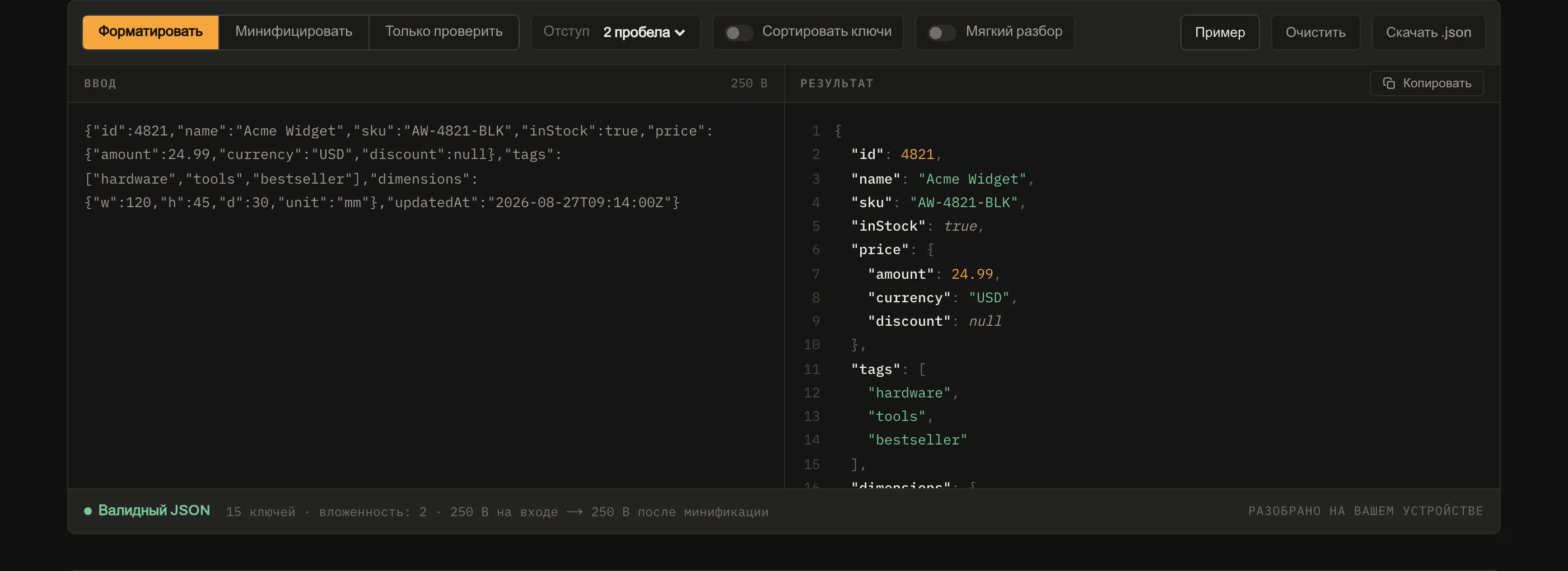Image resolution: width=1568 pixels, height=571 pixels.
Task: Click the "price" key on line 6
Action: [x=880, y=250]
